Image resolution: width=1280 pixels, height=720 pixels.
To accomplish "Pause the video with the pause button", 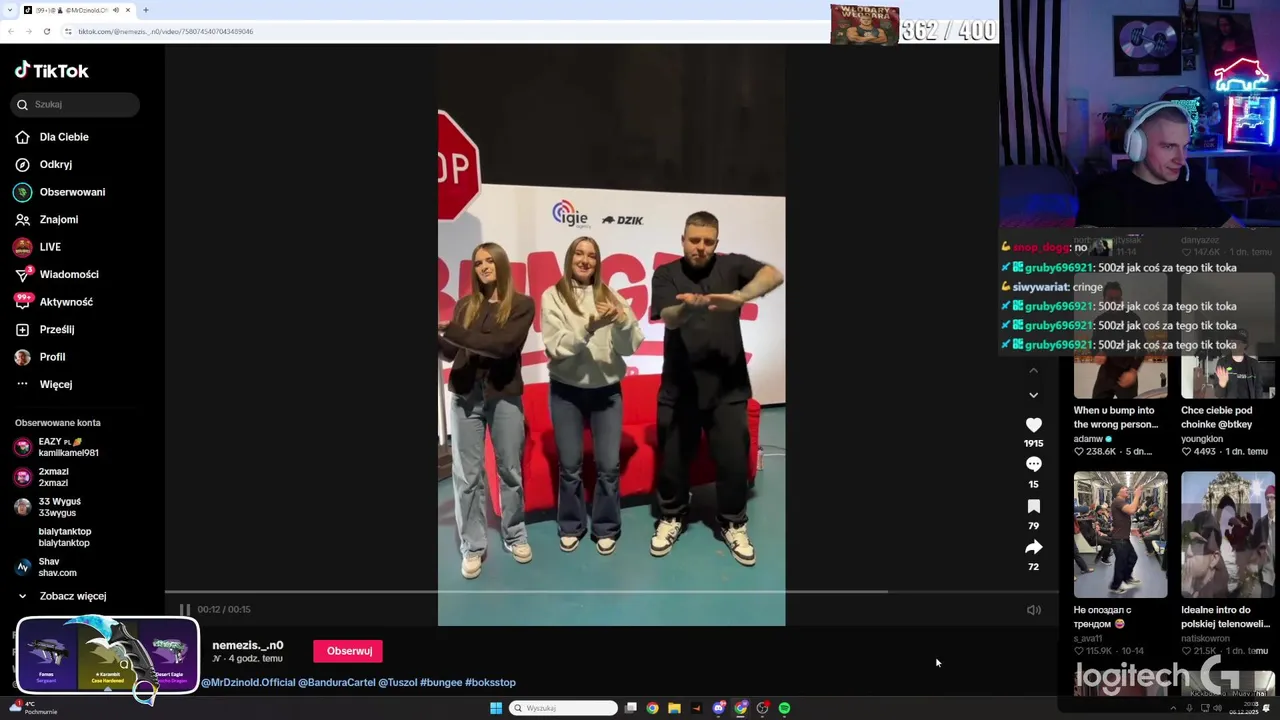I will tap(185, 609).
